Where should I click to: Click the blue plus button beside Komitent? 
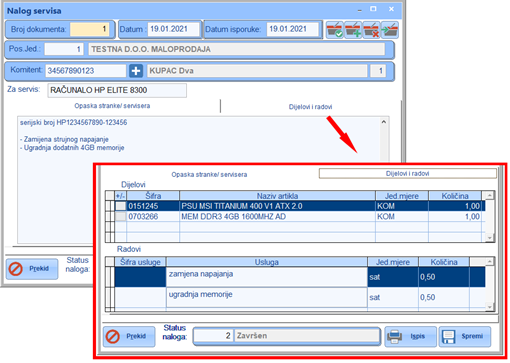pos(136,71)
